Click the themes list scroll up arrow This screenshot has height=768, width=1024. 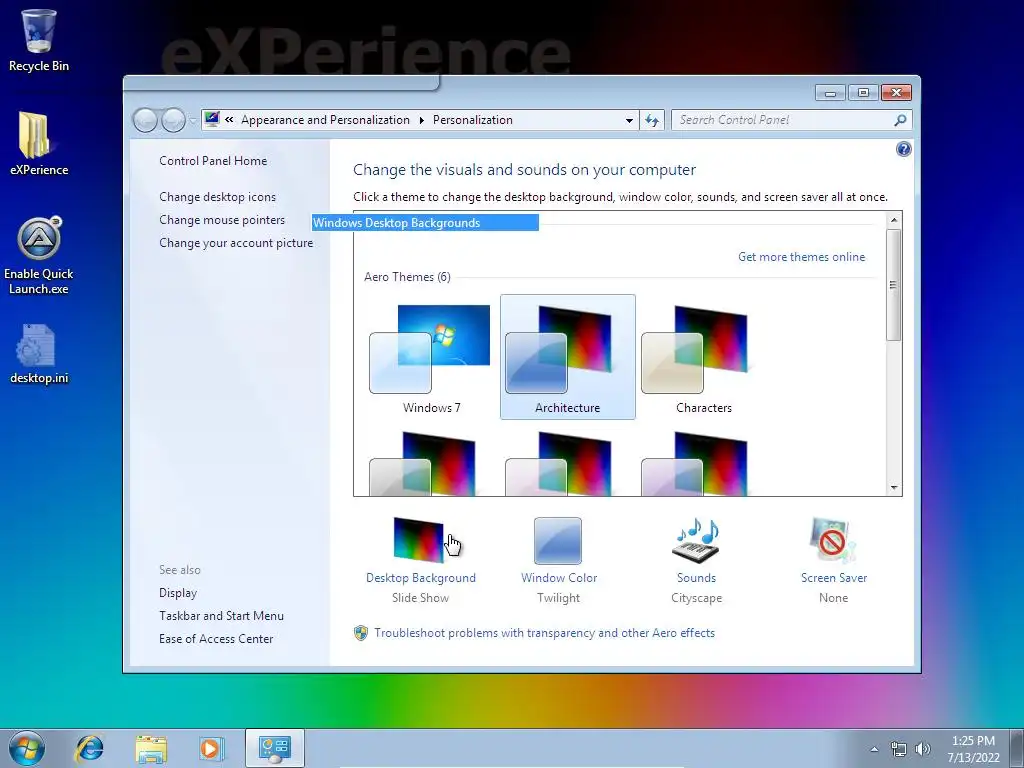point(894,220)
